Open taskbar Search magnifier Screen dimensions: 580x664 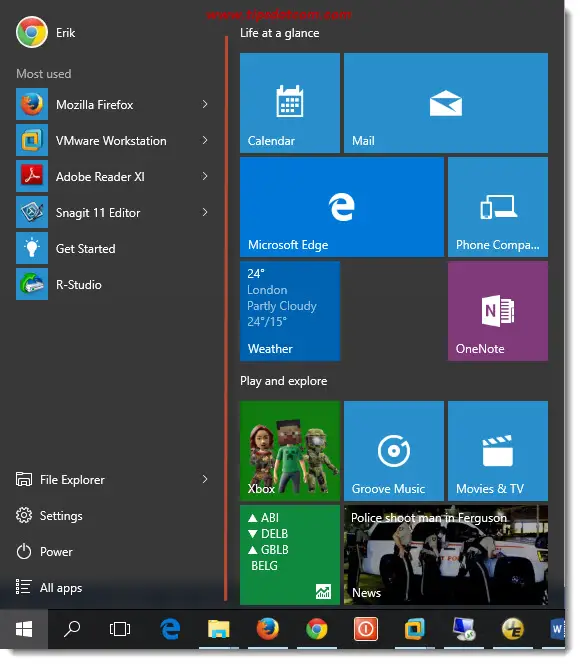pos(72,629)
